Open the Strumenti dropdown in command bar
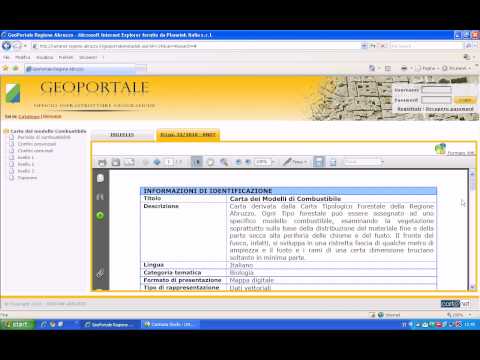480x360 pixels. click(456, 68)
